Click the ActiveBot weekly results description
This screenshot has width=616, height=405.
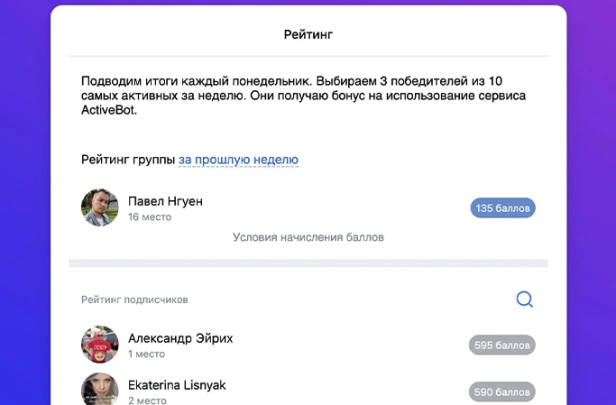[303, 95]
